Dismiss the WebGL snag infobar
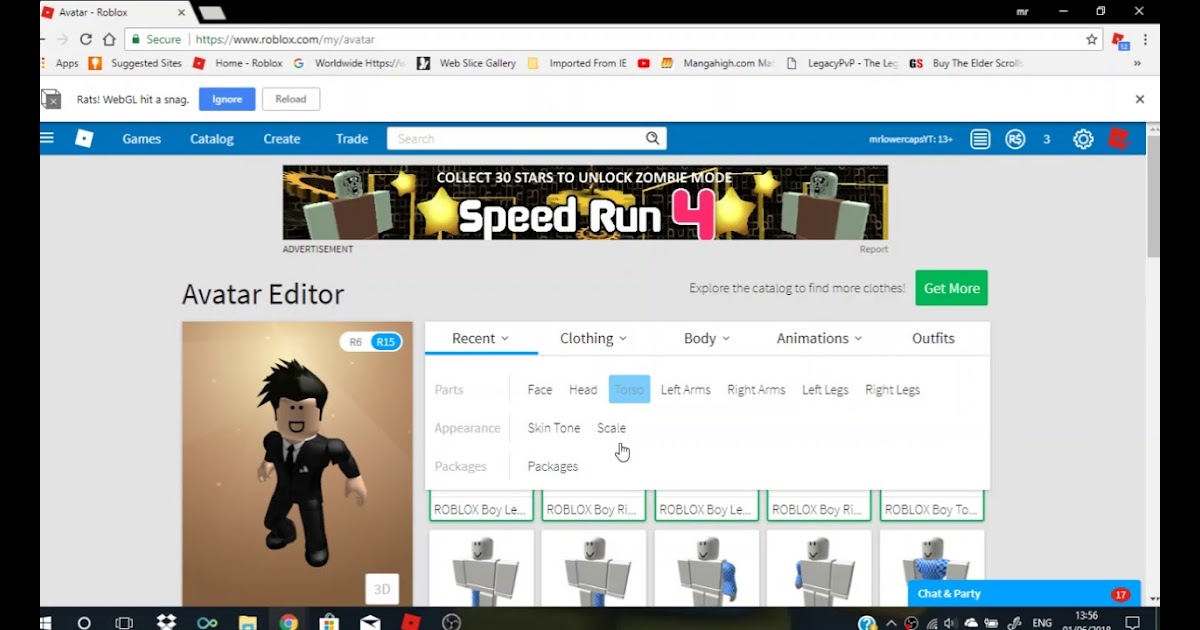Image resolution: width=1200 pixels, height=630 pixels. pos(1139,99)
